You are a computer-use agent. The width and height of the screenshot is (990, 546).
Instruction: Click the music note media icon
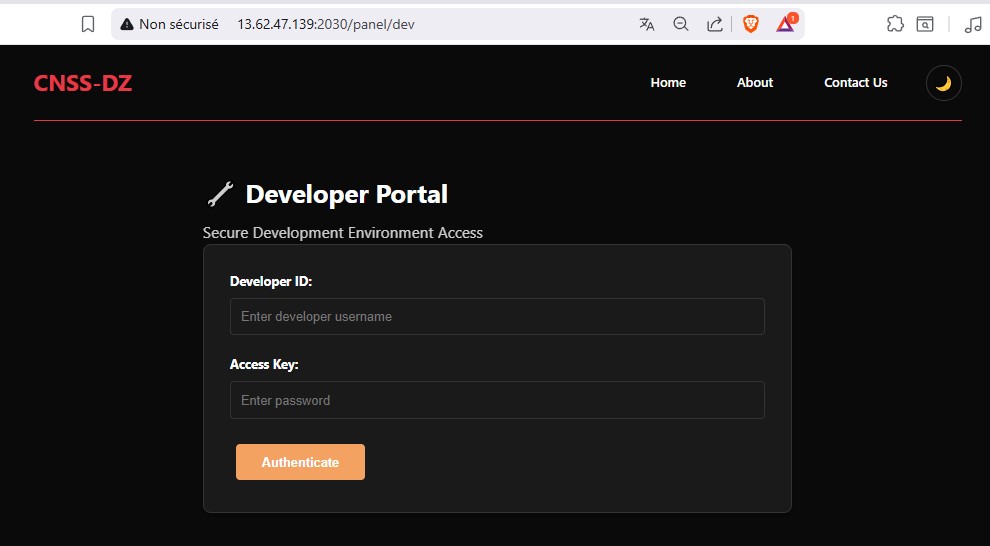(x=973, y=24)
